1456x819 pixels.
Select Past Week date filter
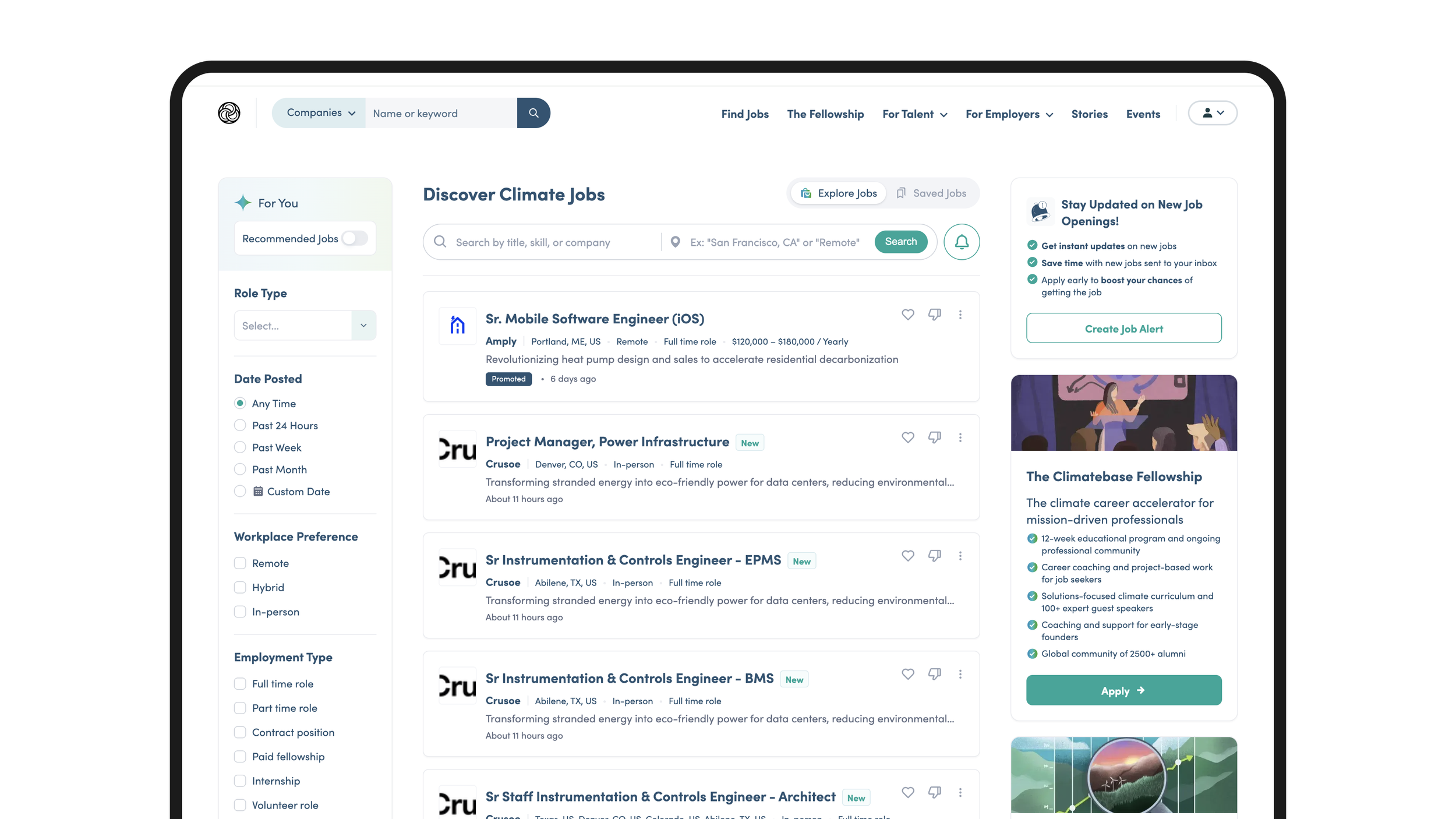pyautogui.click(x=240, y=447)
